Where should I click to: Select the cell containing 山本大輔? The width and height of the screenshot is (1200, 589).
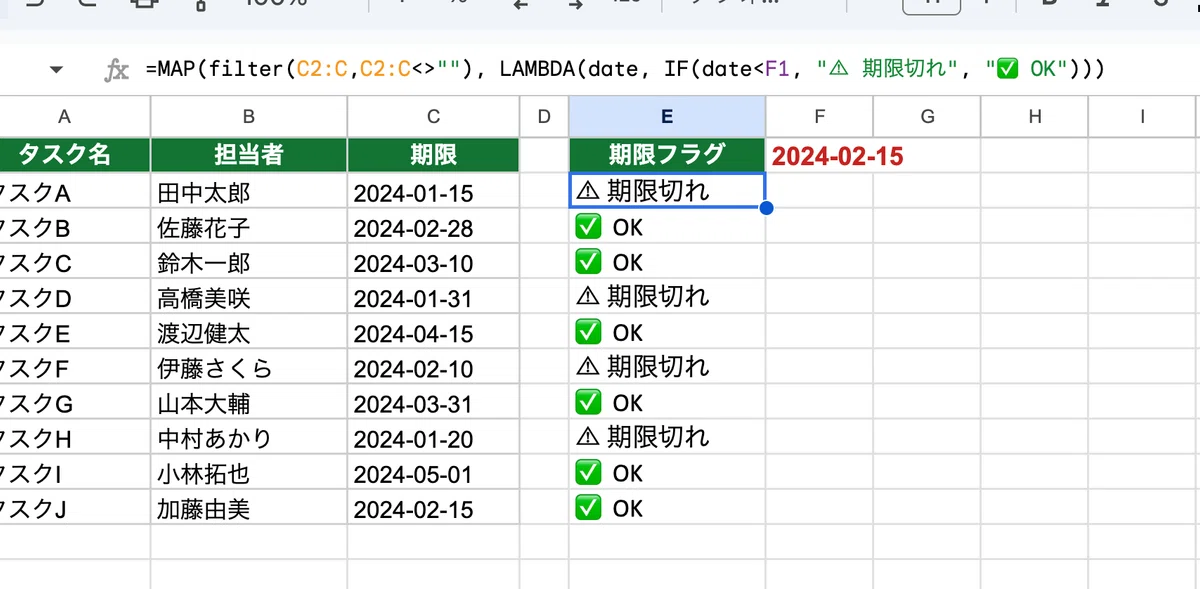click(x=249, y=403)
